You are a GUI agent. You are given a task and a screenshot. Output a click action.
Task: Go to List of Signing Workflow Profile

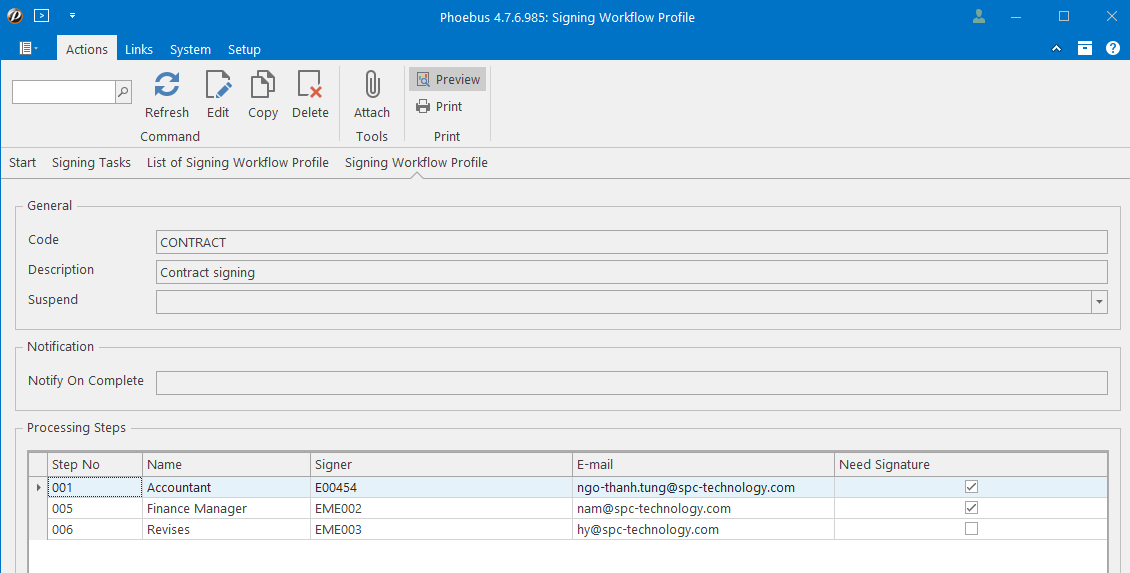pyautogui.click(x=237, y=163)
